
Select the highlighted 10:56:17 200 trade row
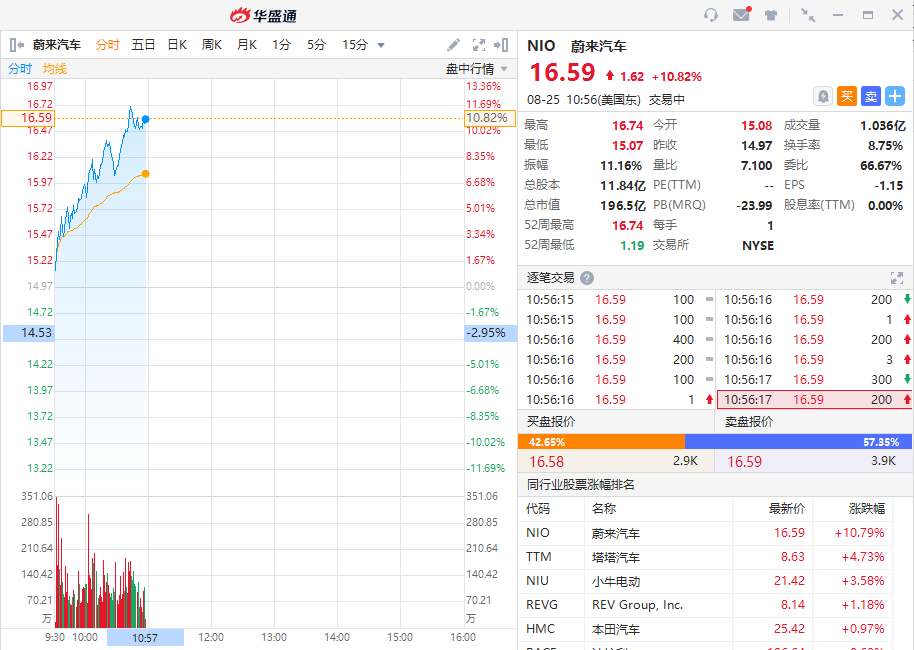point(814,399)
